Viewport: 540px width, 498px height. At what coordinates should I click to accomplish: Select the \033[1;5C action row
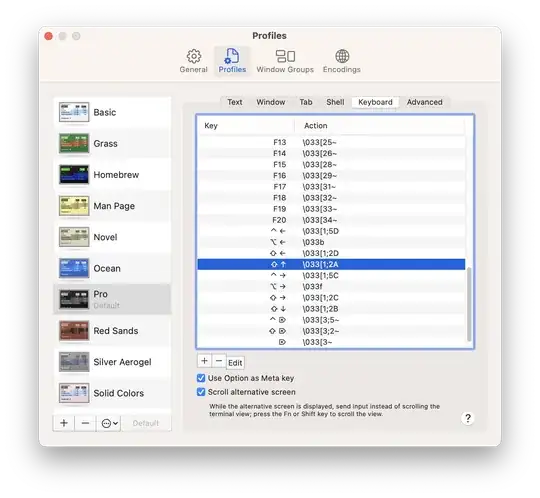point(331,276)
